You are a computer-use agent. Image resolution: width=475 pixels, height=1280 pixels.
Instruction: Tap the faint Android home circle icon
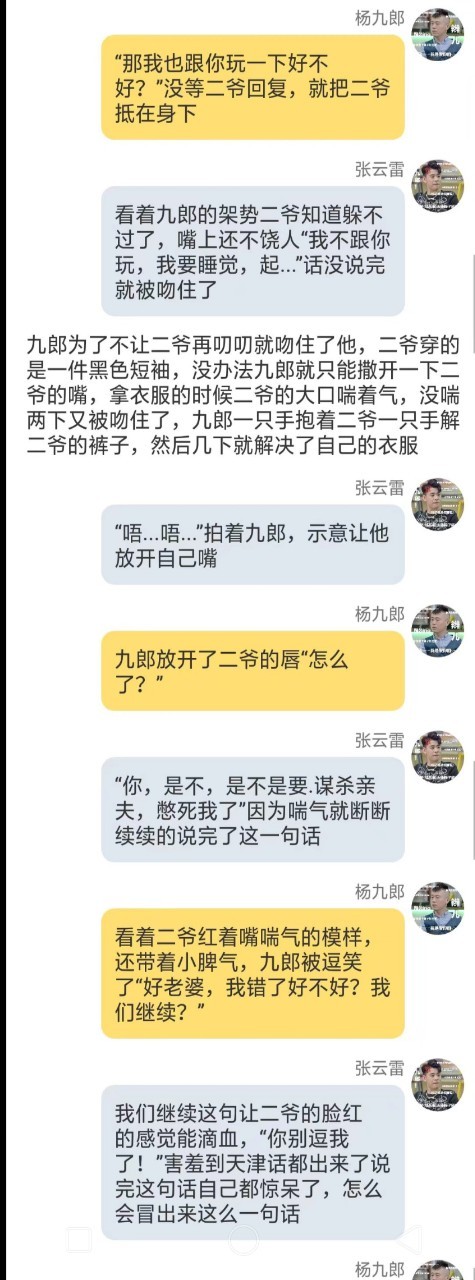[240, 1241]
